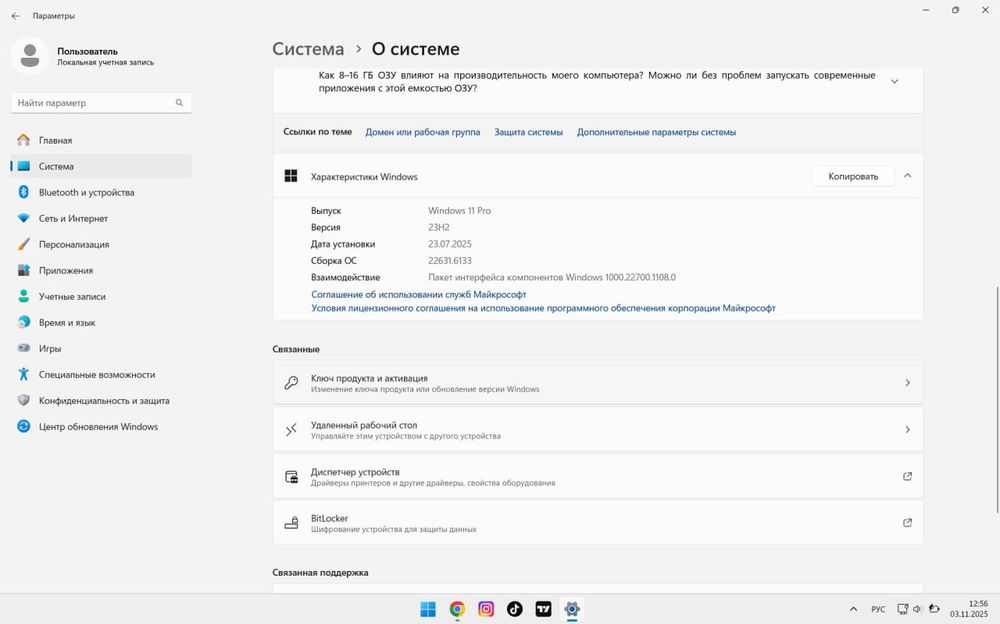Click the Windows logo beside Характеристики Windows
The image size is (1000, 624).
(x=291, y=176)
